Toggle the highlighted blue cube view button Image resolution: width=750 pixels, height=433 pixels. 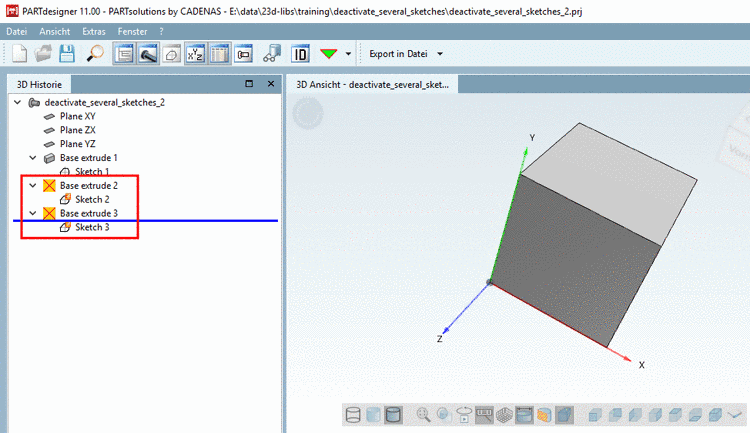click(x=564, y=415)
